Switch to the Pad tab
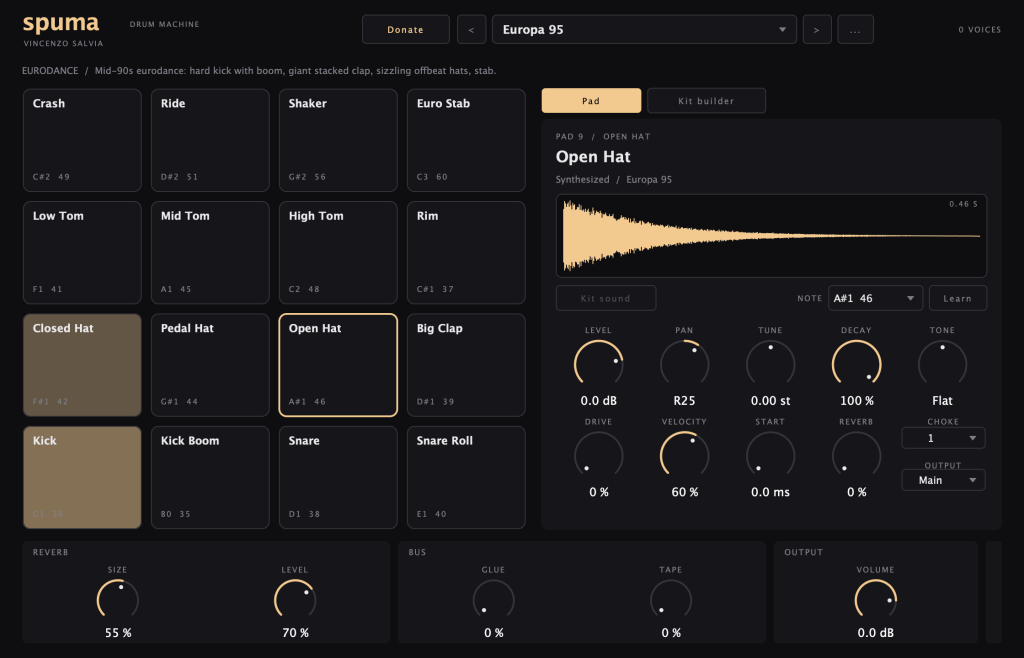This screenshot has height=658, width=1024. click(x=591, y=101)
